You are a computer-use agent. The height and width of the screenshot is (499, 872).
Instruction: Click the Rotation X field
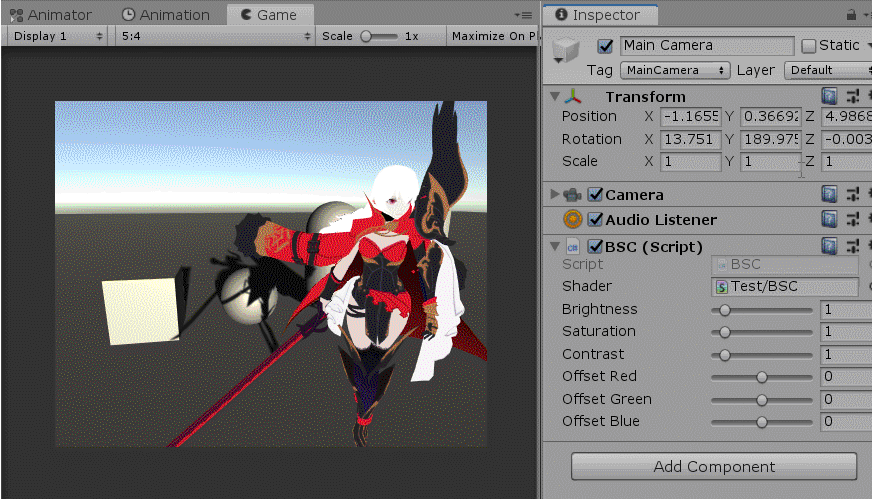[x=690, y=139]
